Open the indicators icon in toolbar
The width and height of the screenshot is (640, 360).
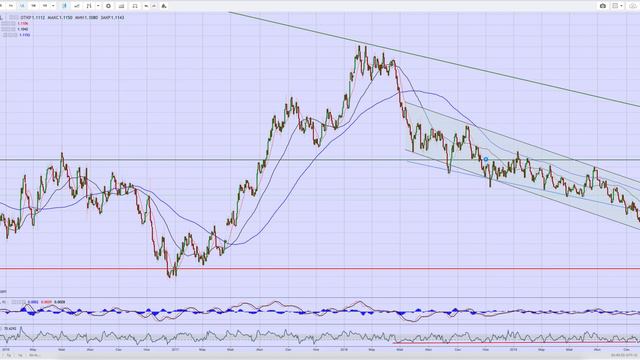pyautogui.click(x=89, y=6)
